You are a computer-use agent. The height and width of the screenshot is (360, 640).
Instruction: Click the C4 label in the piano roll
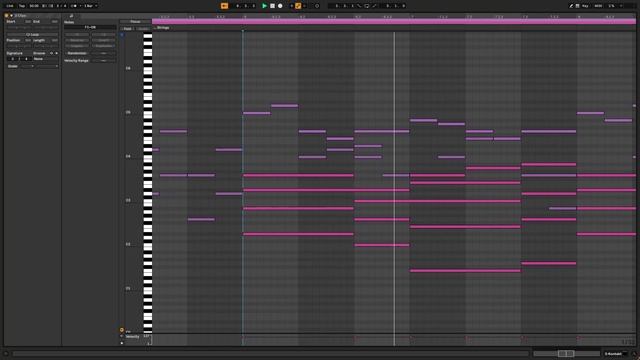coord(128,156)
